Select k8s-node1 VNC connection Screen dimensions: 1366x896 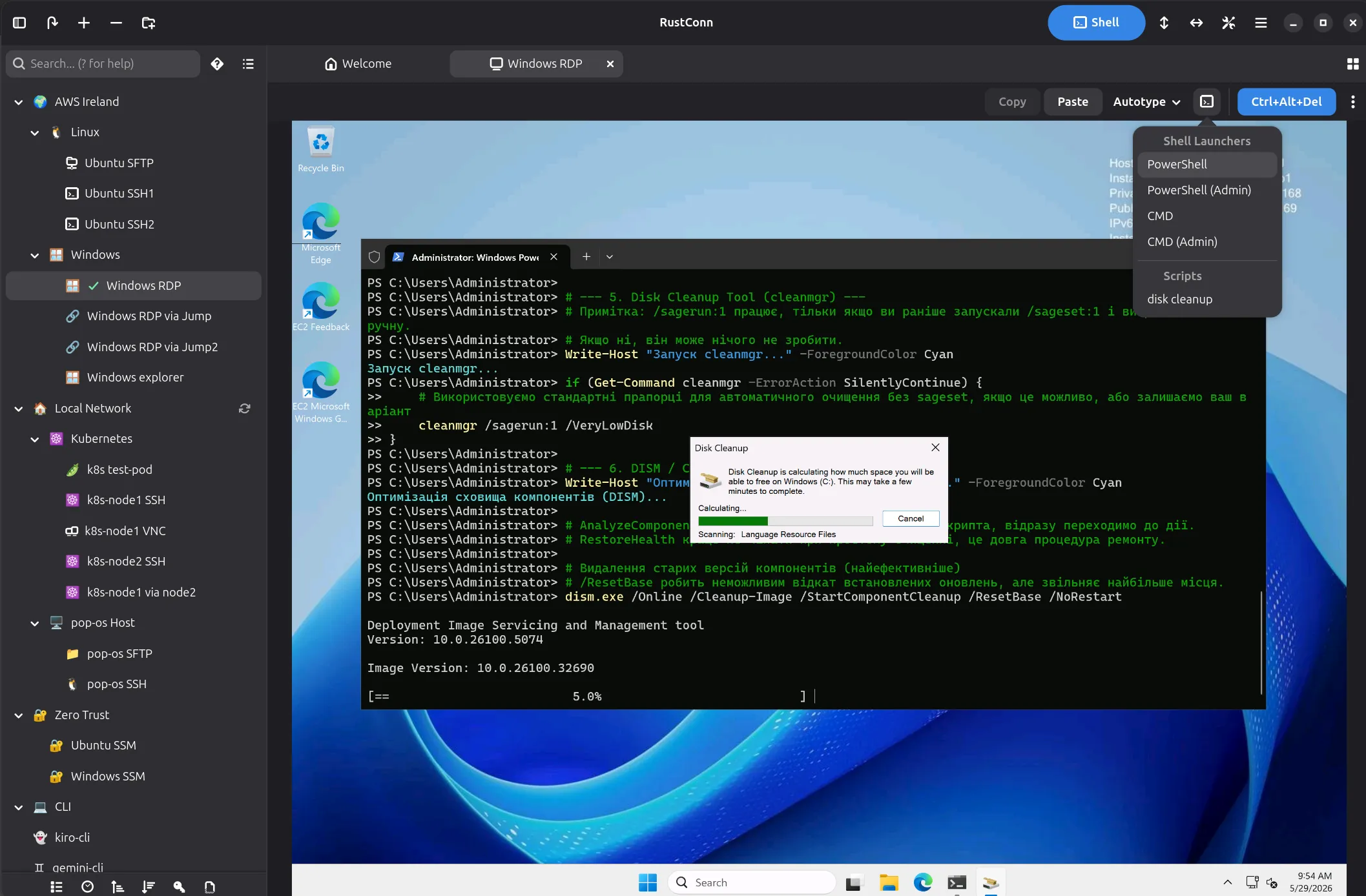(134, 531)
